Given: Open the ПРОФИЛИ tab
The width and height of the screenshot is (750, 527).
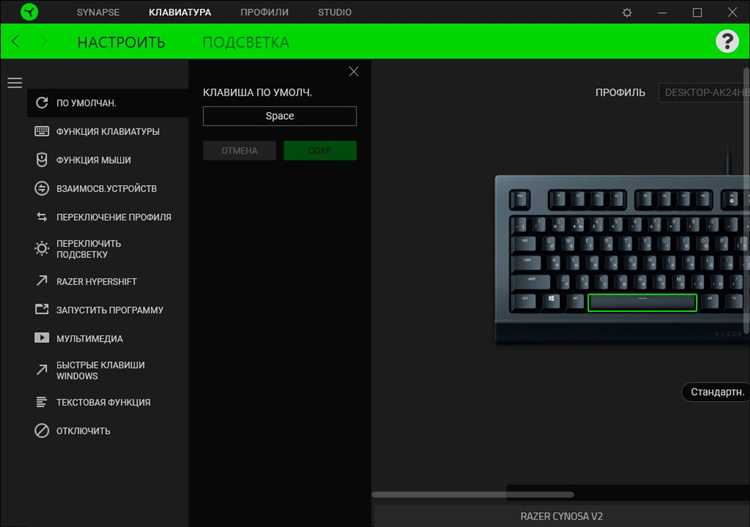Looking at the screenshot, I should coord(265,12).
